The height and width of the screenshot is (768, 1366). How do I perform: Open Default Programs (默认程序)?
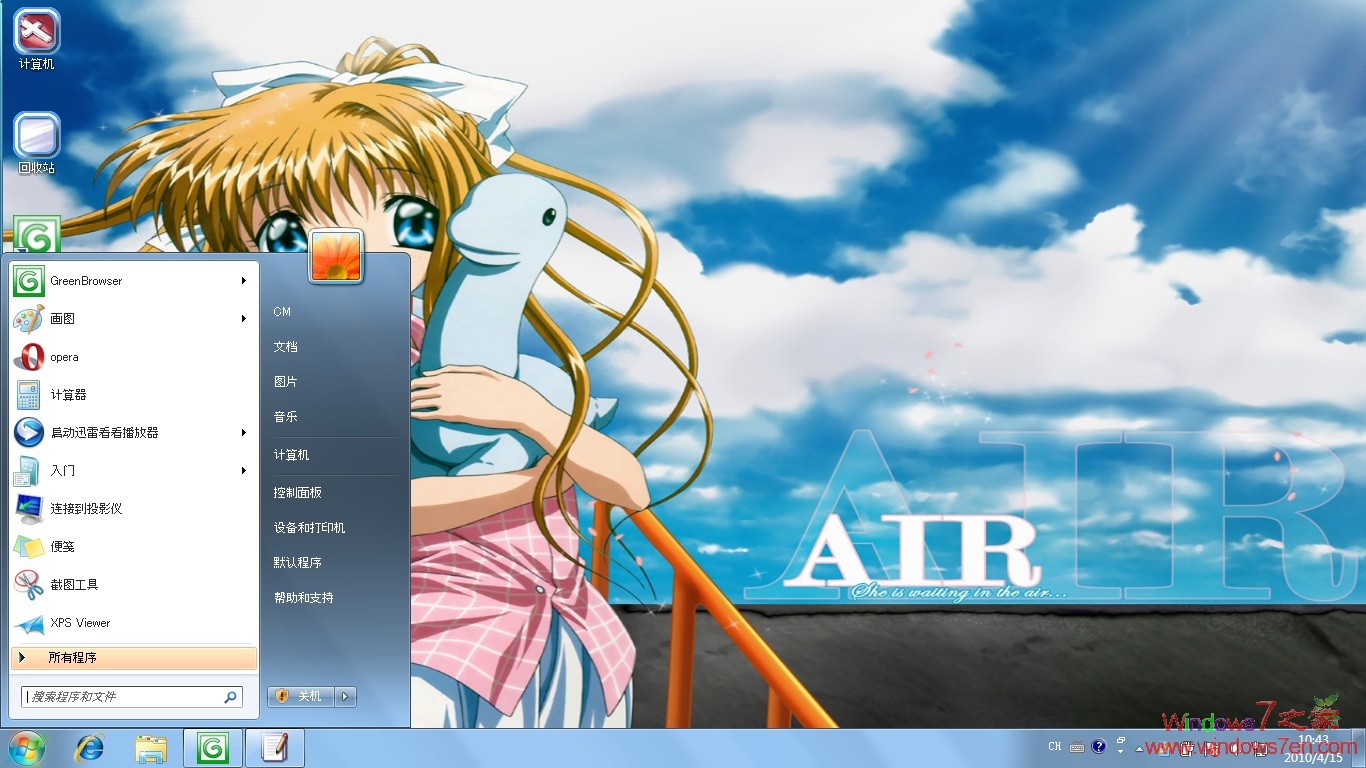click(335, 563)
